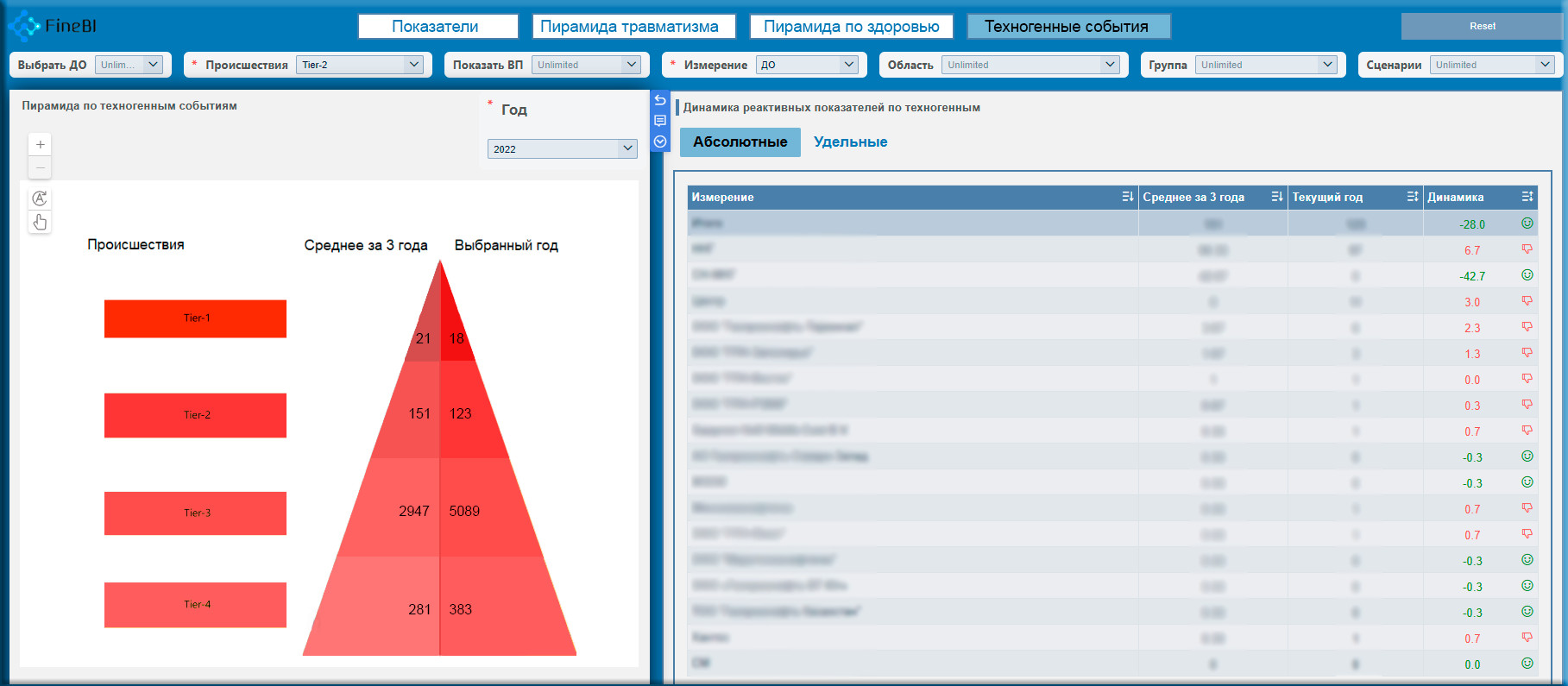Sort table by Динамика column icon
The height and width of the screenshot is (686, 1568).
tap(1527, 197)
